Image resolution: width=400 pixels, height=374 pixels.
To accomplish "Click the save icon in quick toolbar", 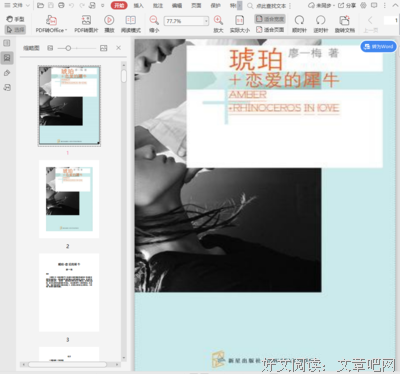I will click(51, 5).
